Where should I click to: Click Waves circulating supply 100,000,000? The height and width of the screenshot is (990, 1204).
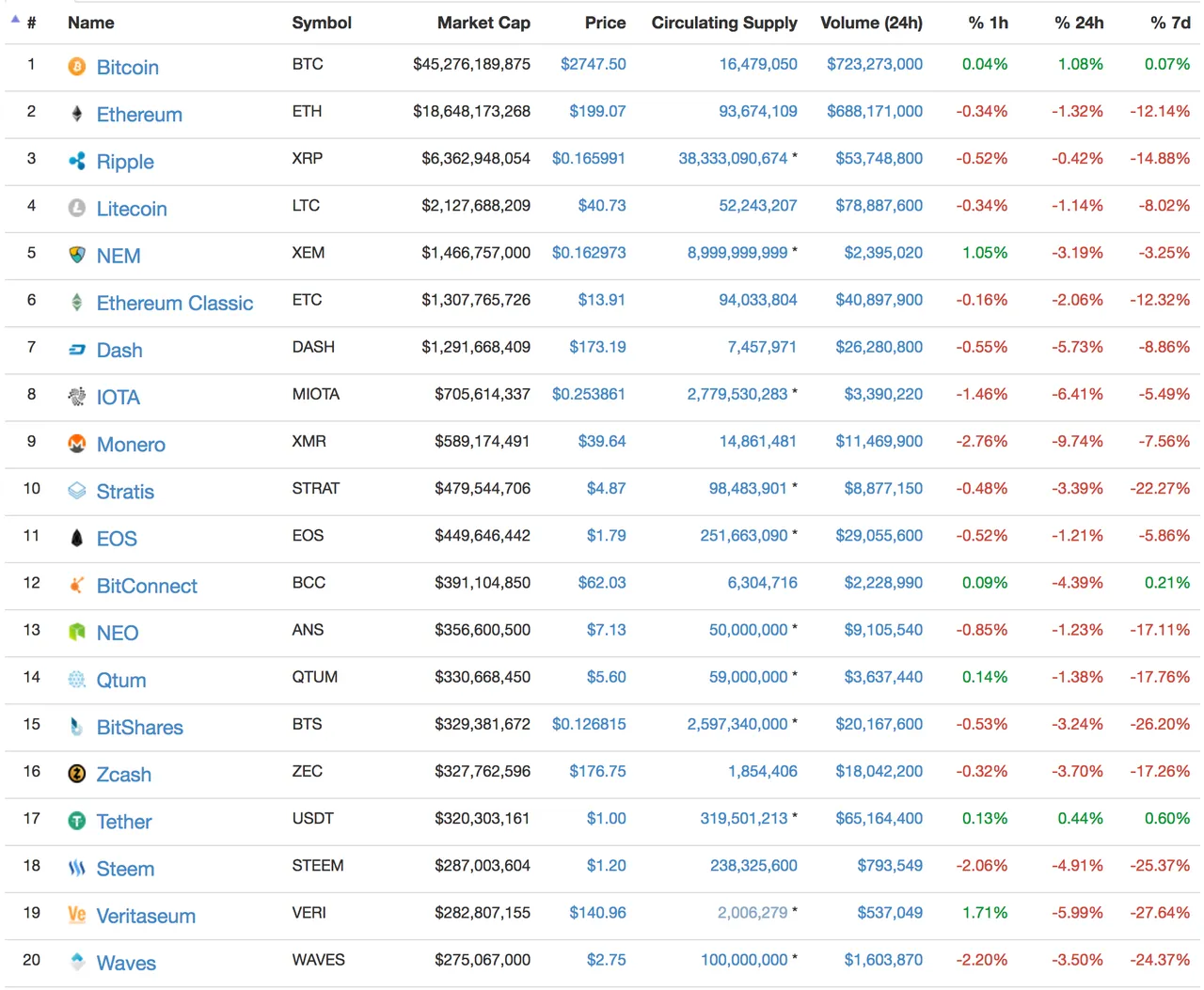point(744,959)
